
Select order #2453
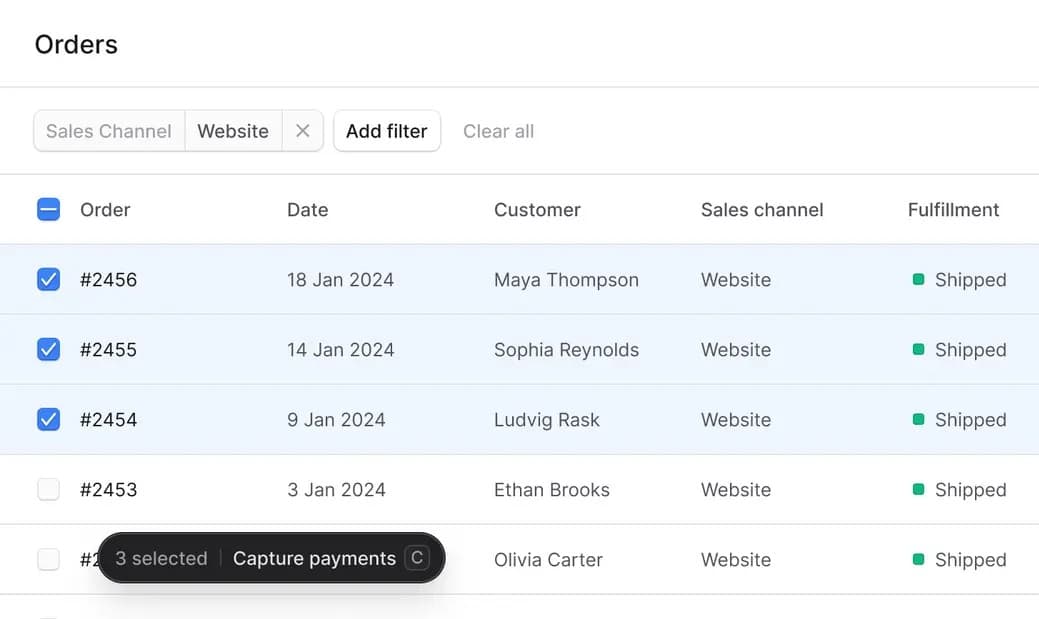tap(48, 490)
